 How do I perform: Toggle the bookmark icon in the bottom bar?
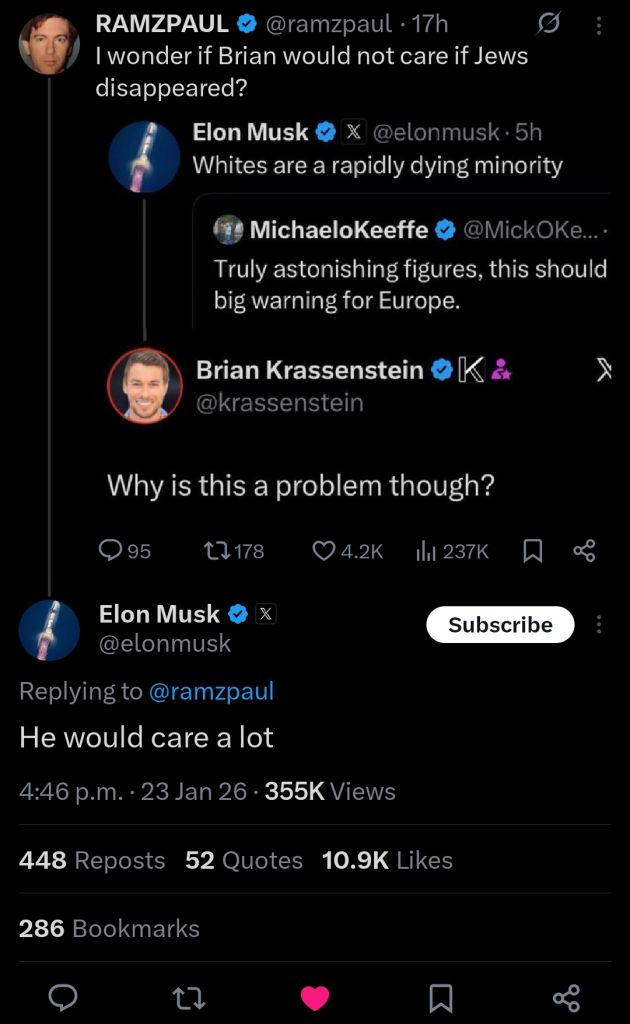coord(440,997)
